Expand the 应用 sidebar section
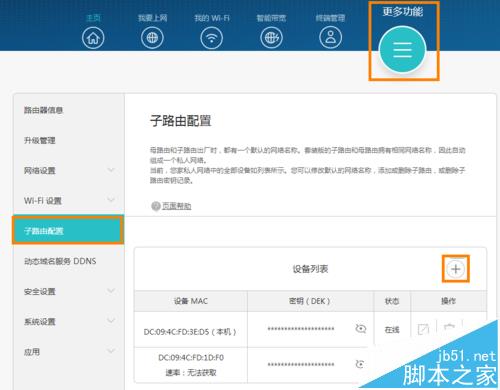 (x=111, y=351)
